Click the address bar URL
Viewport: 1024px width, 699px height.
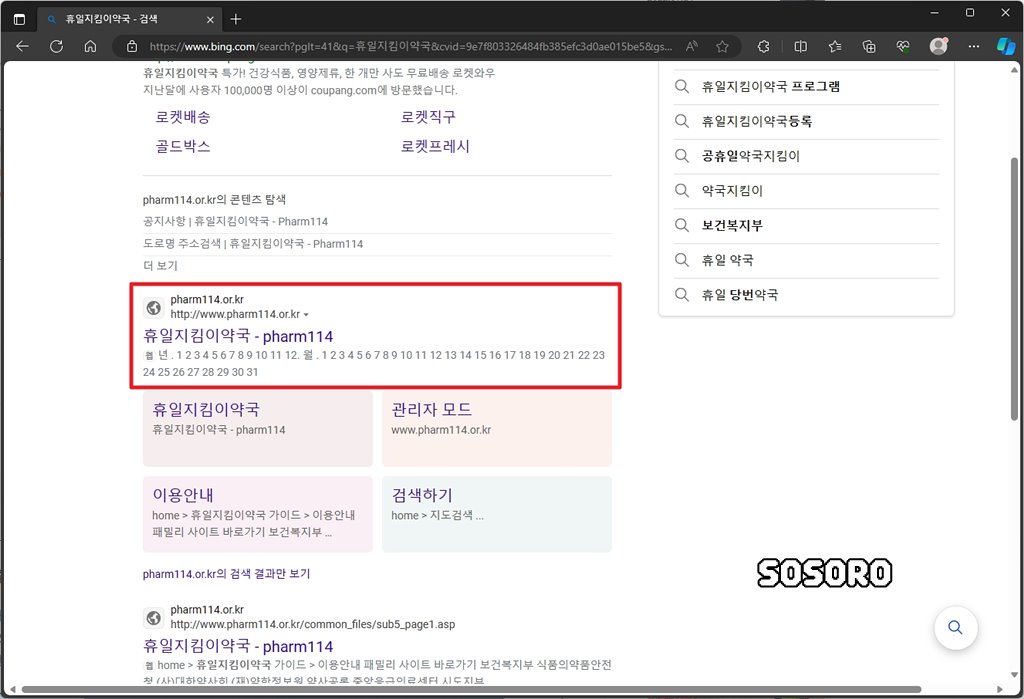[x=410, y=46]
